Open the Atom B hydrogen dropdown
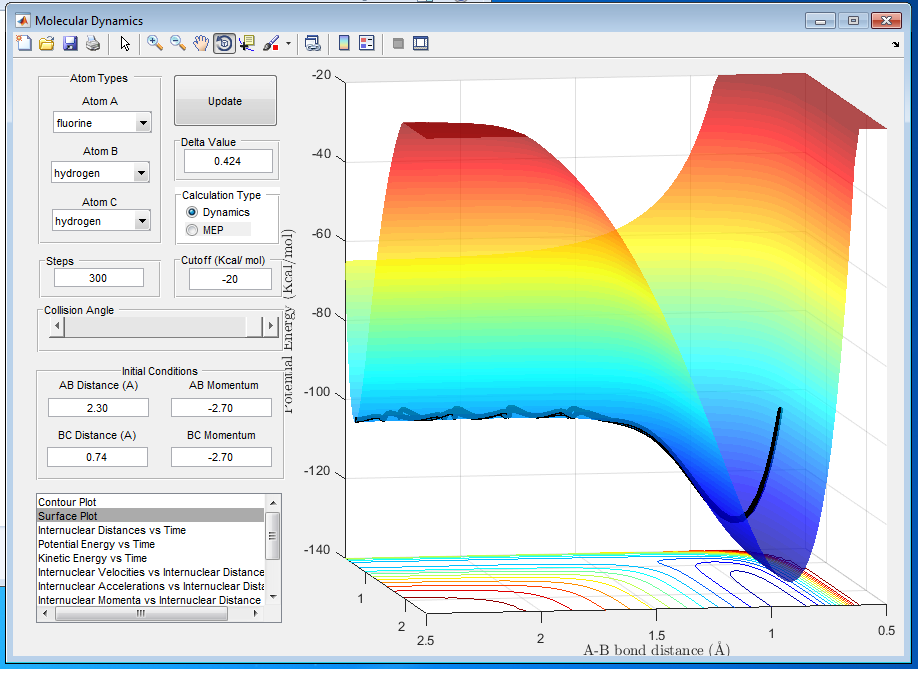The height and width of the screenshot is (674, 918). coord(100,173)
